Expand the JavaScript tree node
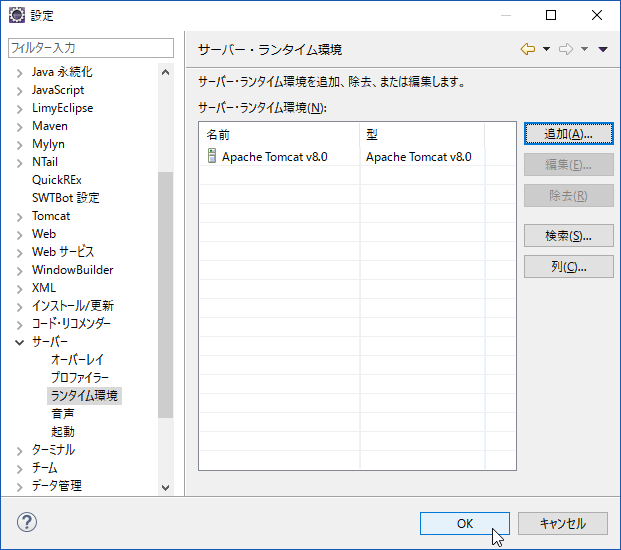Image resolution: width=621 pixels, height=550 pixels. pos(19,91)
